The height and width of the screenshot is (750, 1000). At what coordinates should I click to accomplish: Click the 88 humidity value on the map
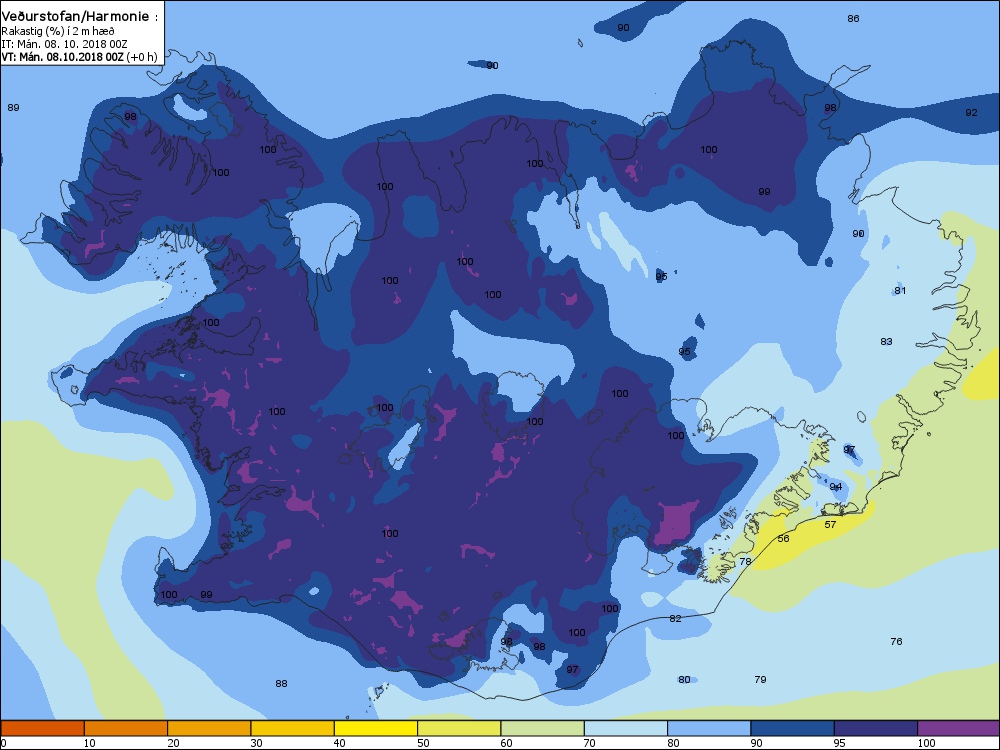tap(281, 683)
